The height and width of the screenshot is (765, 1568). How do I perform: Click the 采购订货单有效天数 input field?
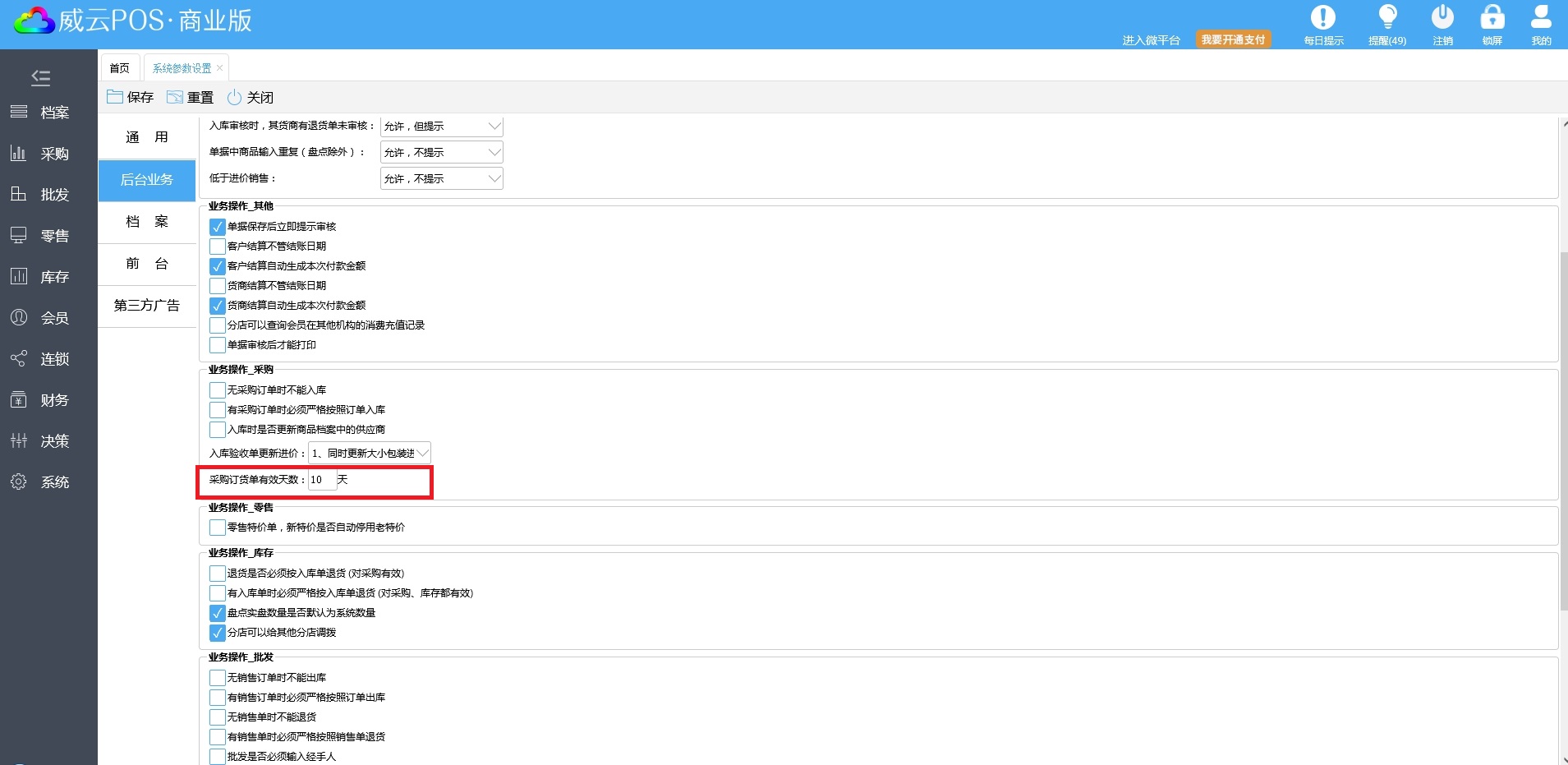point(322,480)
